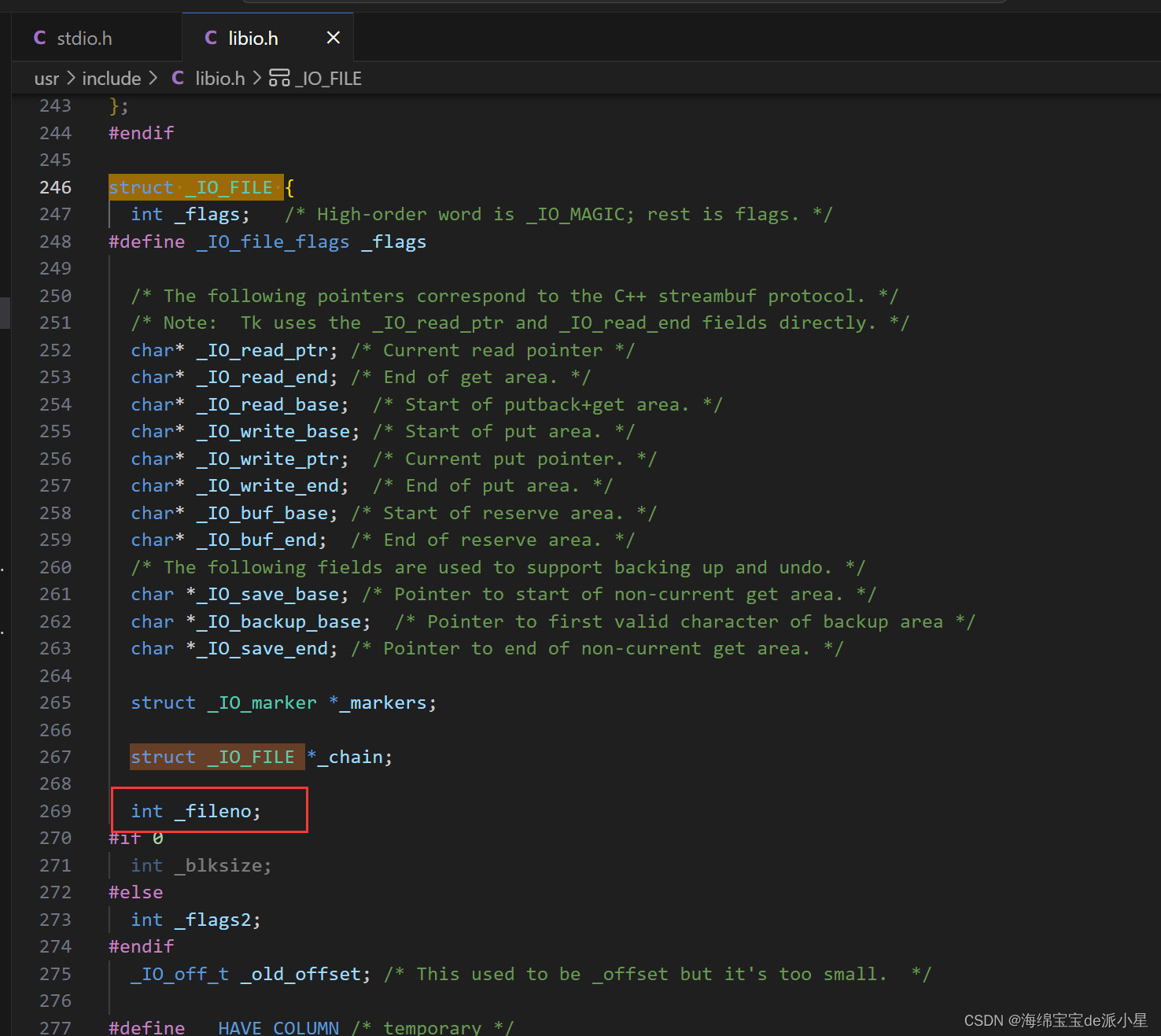Click line number 267 in gutter
The height and width of the screenshot is (1036, 1161).
(x=55, y=757)
